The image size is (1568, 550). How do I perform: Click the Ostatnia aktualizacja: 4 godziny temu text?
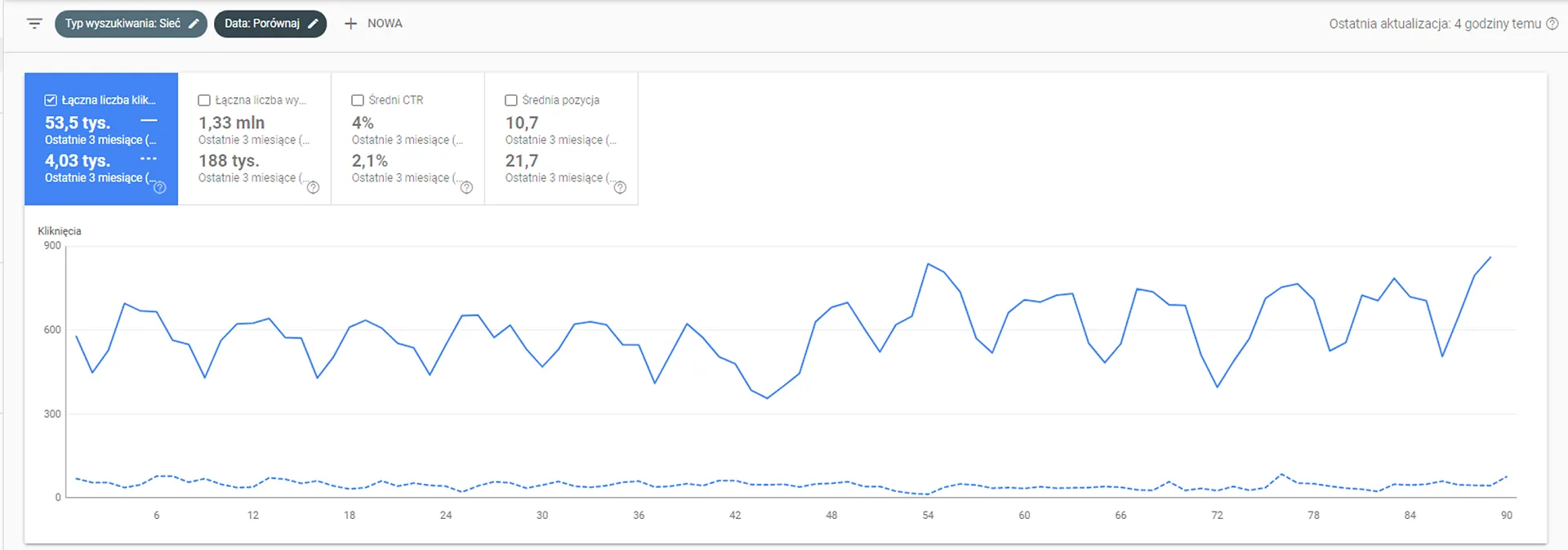click(1435, 24)
